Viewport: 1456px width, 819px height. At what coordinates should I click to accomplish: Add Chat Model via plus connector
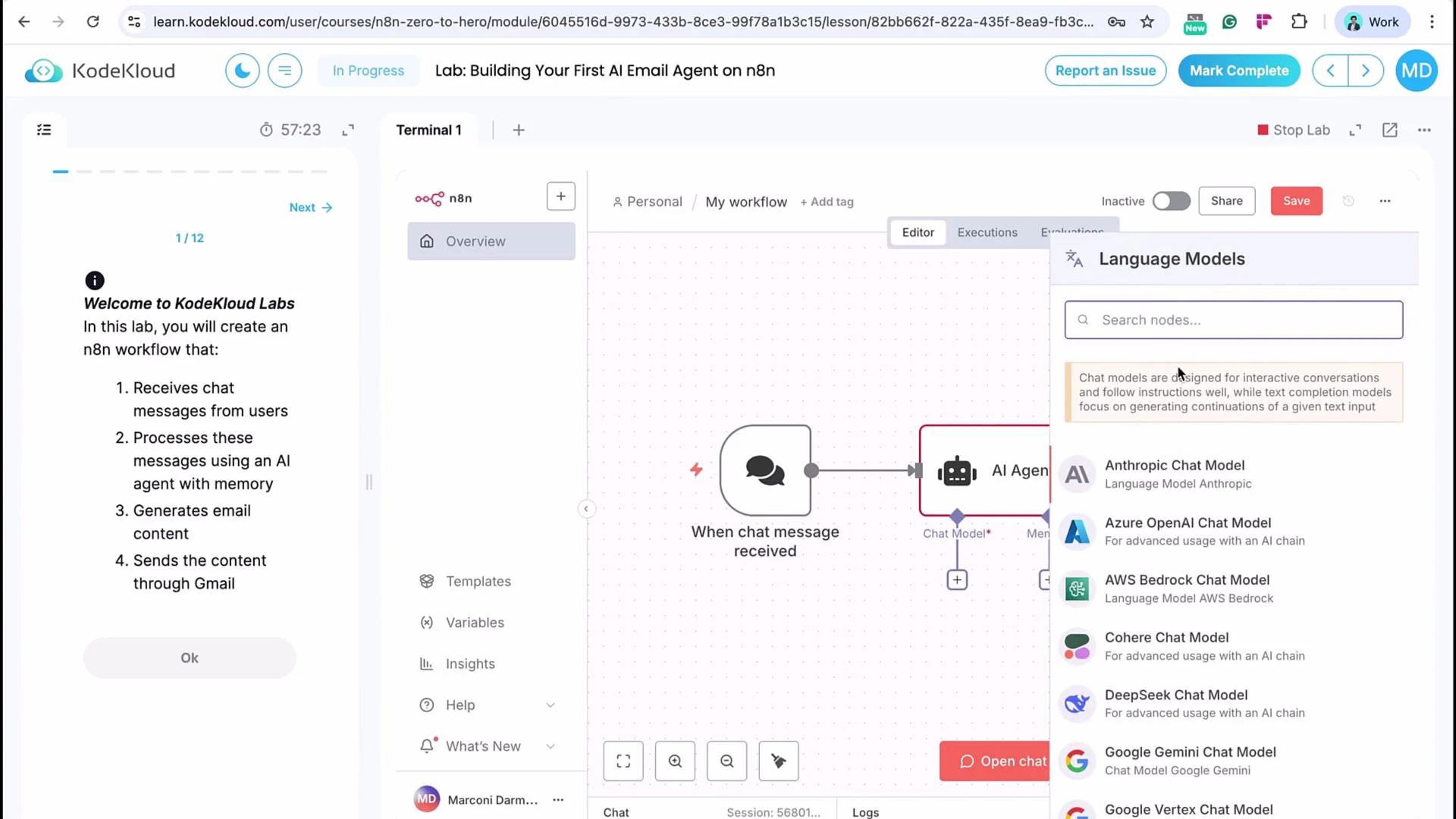pyautogui.click(x=957, y=580)
